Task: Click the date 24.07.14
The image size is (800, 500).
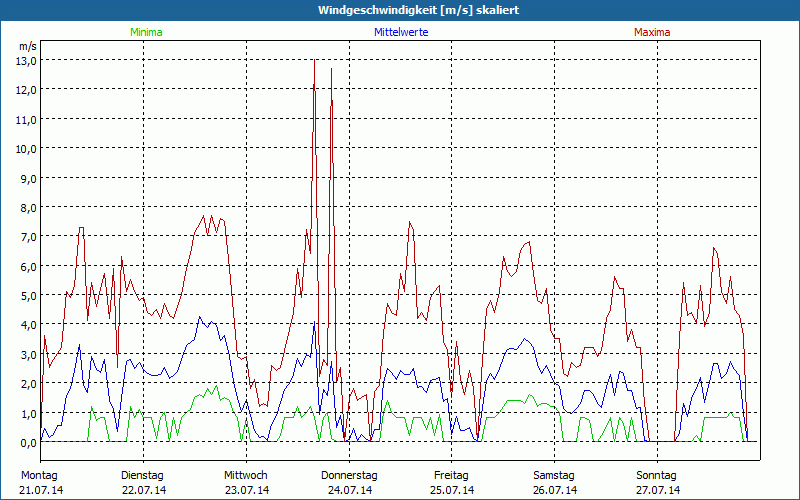Action: tap(350, 491)
